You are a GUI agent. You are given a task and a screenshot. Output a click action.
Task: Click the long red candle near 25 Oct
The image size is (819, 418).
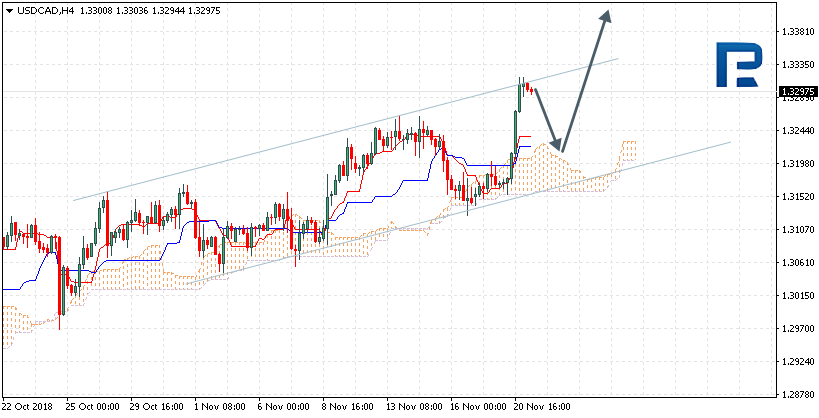coord(59,275)
